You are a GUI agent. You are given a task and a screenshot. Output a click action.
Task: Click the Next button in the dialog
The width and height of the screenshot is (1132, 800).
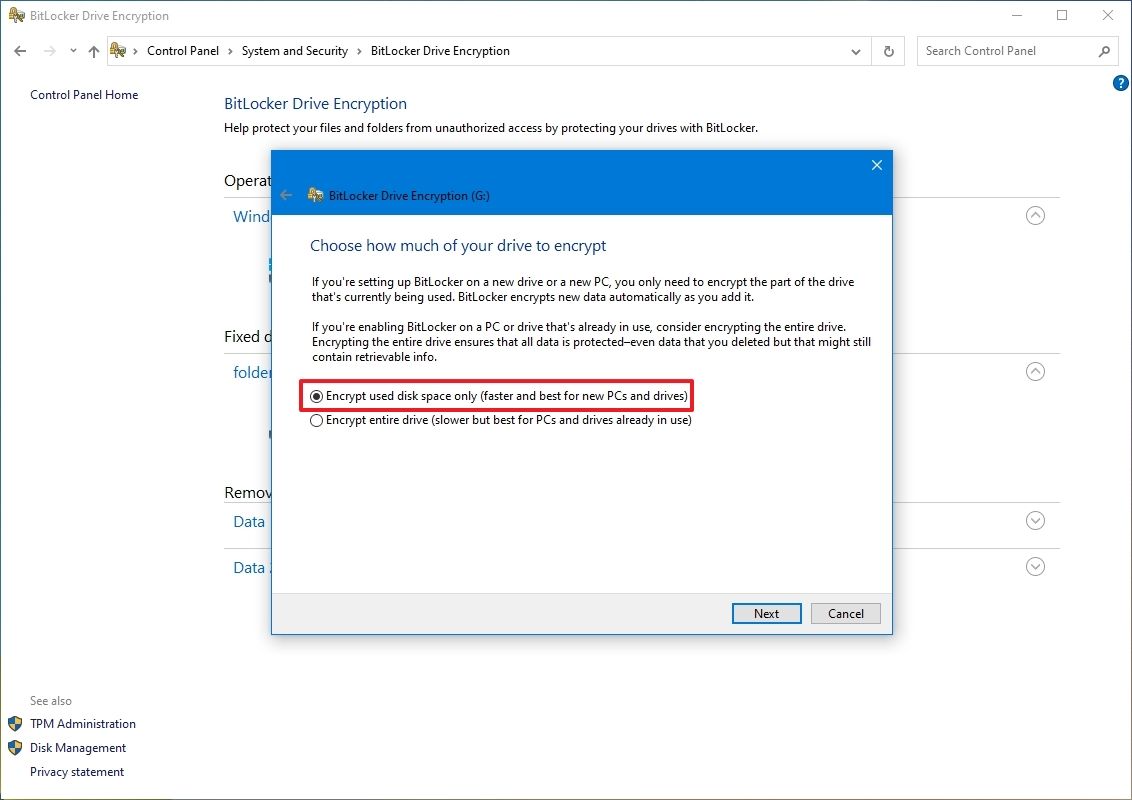tap(766, 613)
